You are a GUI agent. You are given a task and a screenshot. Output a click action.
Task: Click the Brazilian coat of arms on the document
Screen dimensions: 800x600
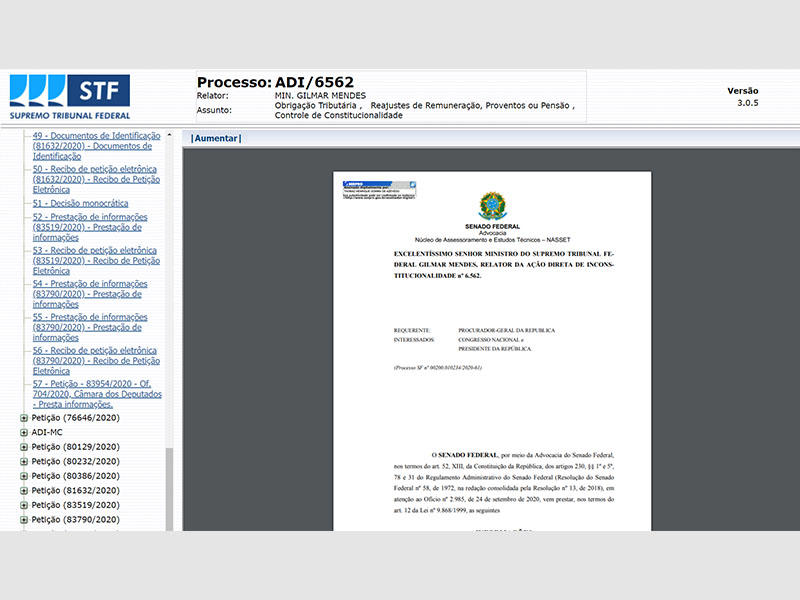tap(492, 206)
